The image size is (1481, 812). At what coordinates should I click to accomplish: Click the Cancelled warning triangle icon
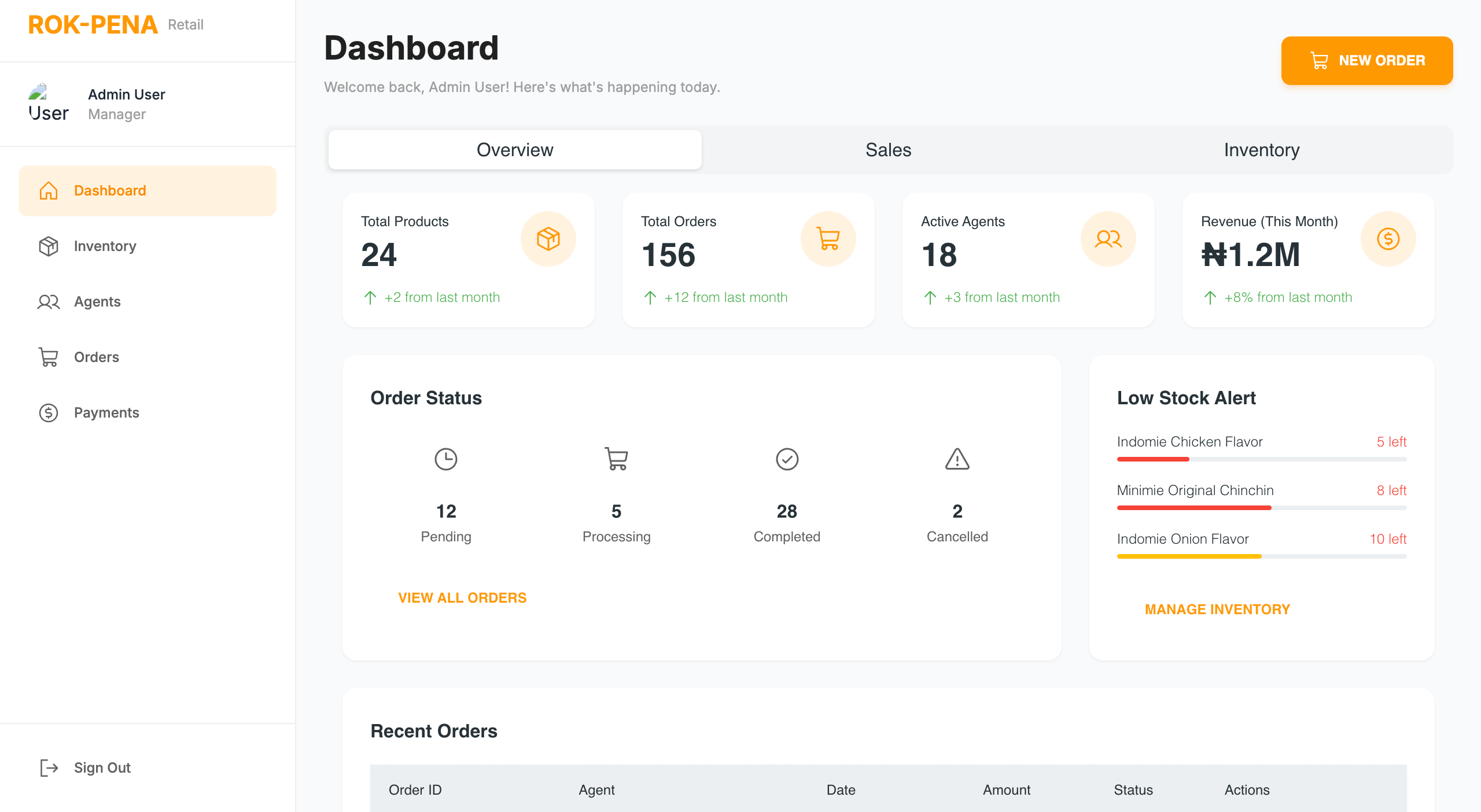click(x=957, y=459)
